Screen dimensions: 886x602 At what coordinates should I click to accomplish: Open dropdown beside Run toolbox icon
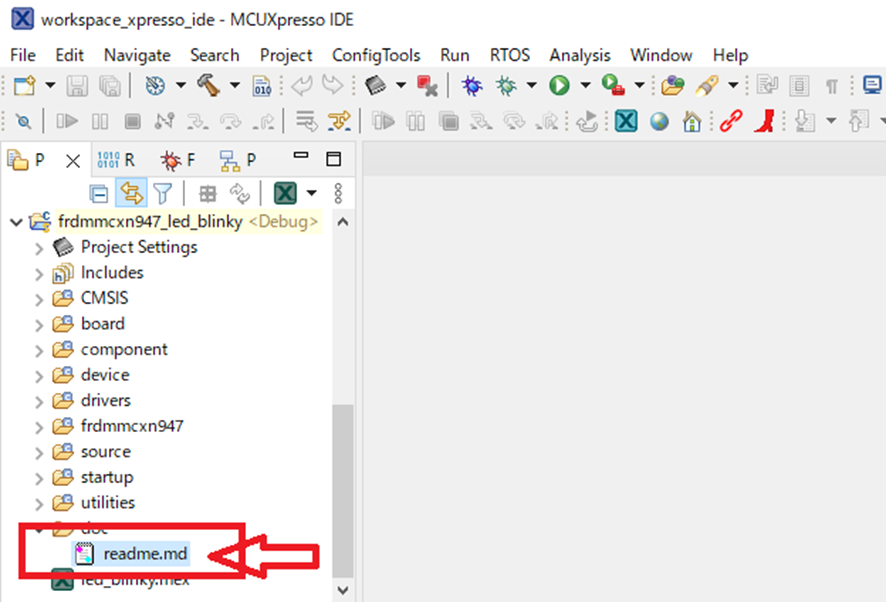[x=639, y=85]
